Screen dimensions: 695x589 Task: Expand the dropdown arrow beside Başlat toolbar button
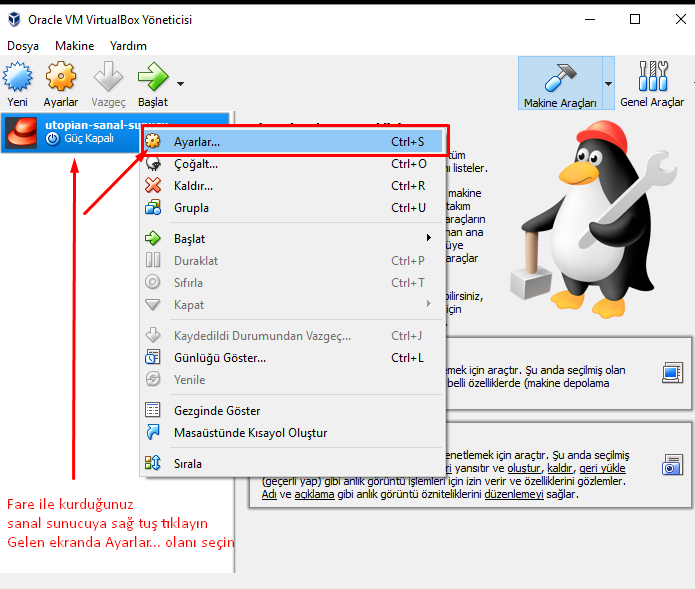180,83
